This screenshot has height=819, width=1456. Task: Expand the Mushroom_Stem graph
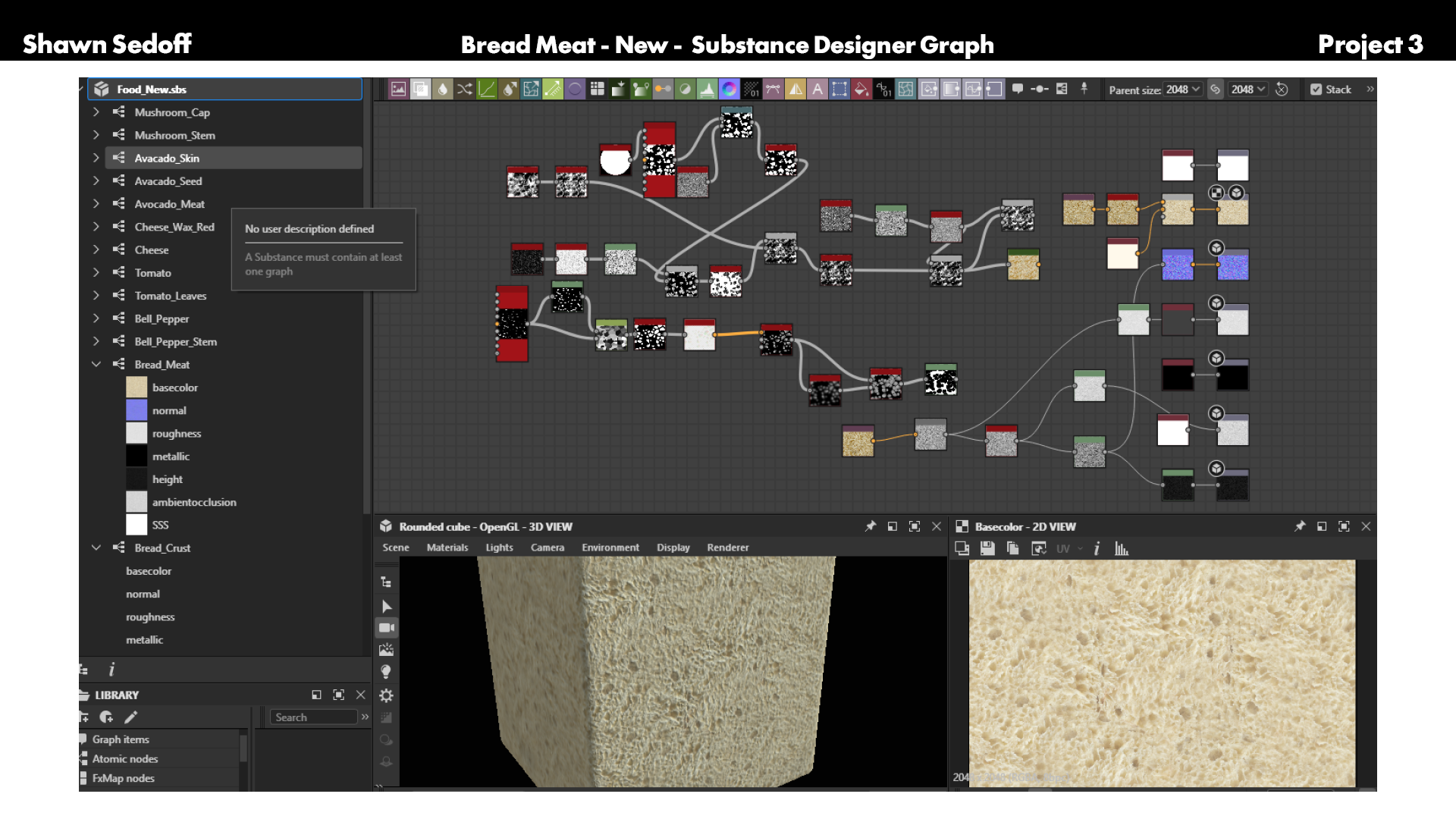[x=96, y=135]
